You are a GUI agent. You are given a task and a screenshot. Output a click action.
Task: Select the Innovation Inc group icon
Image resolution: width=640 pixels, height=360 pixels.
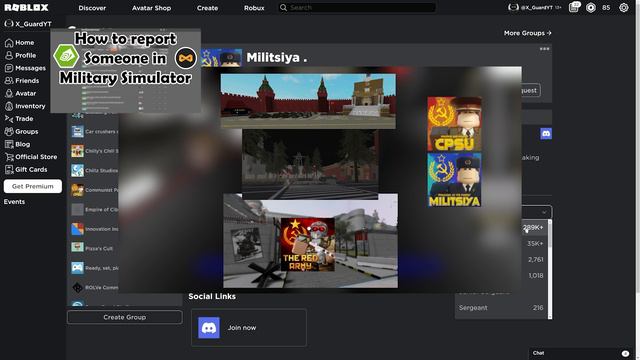[x=77, y=229]
